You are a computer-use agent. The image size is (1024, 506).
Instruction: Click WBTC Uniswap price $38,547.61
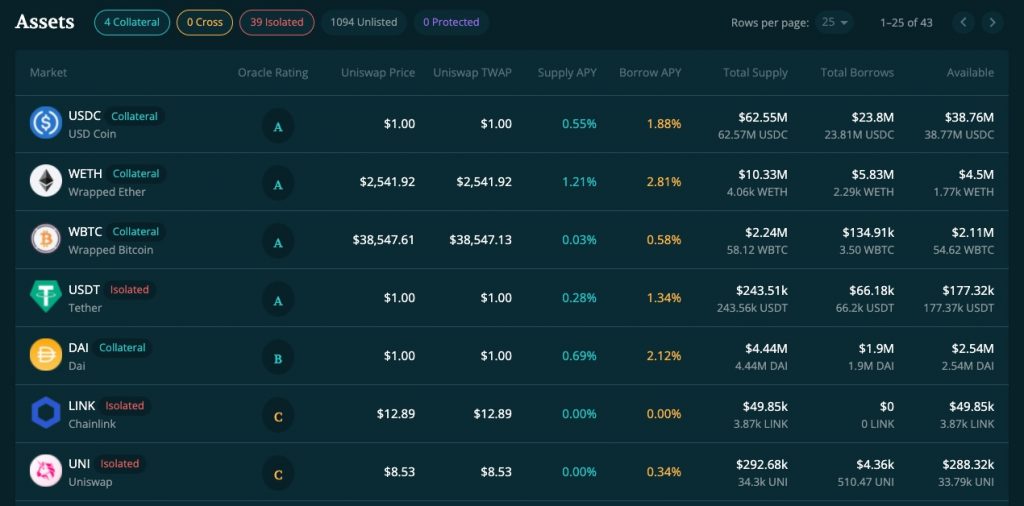[384, 240]
